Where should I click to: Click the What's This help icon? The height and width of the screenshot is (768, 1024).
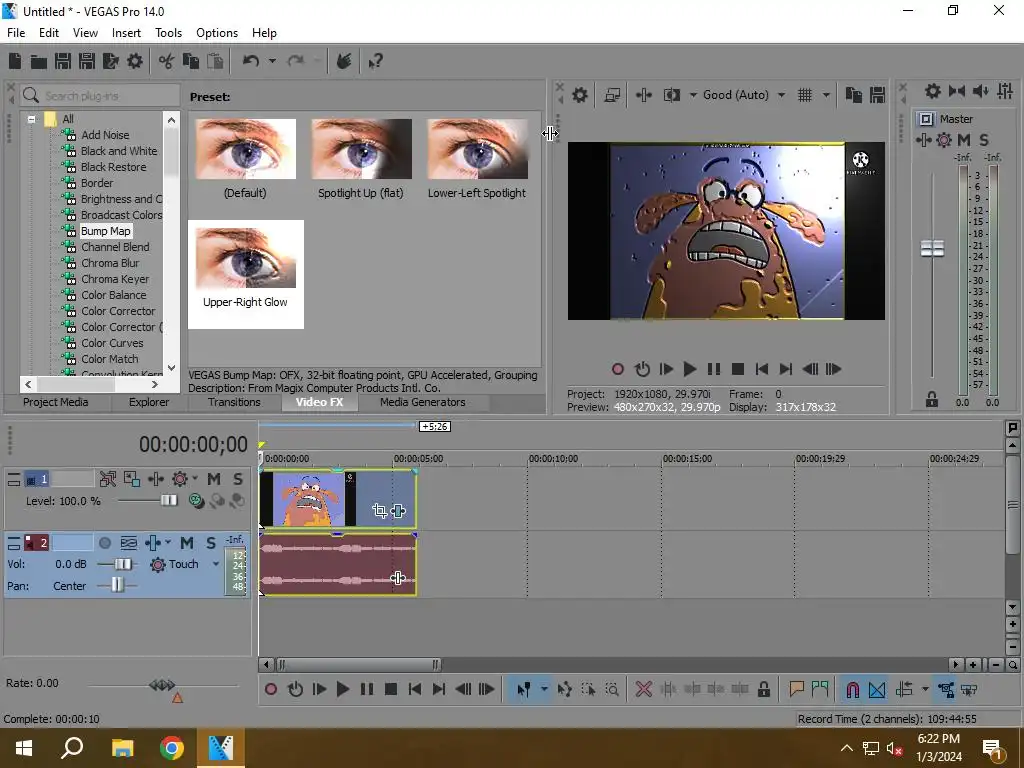tap(375, 61)
